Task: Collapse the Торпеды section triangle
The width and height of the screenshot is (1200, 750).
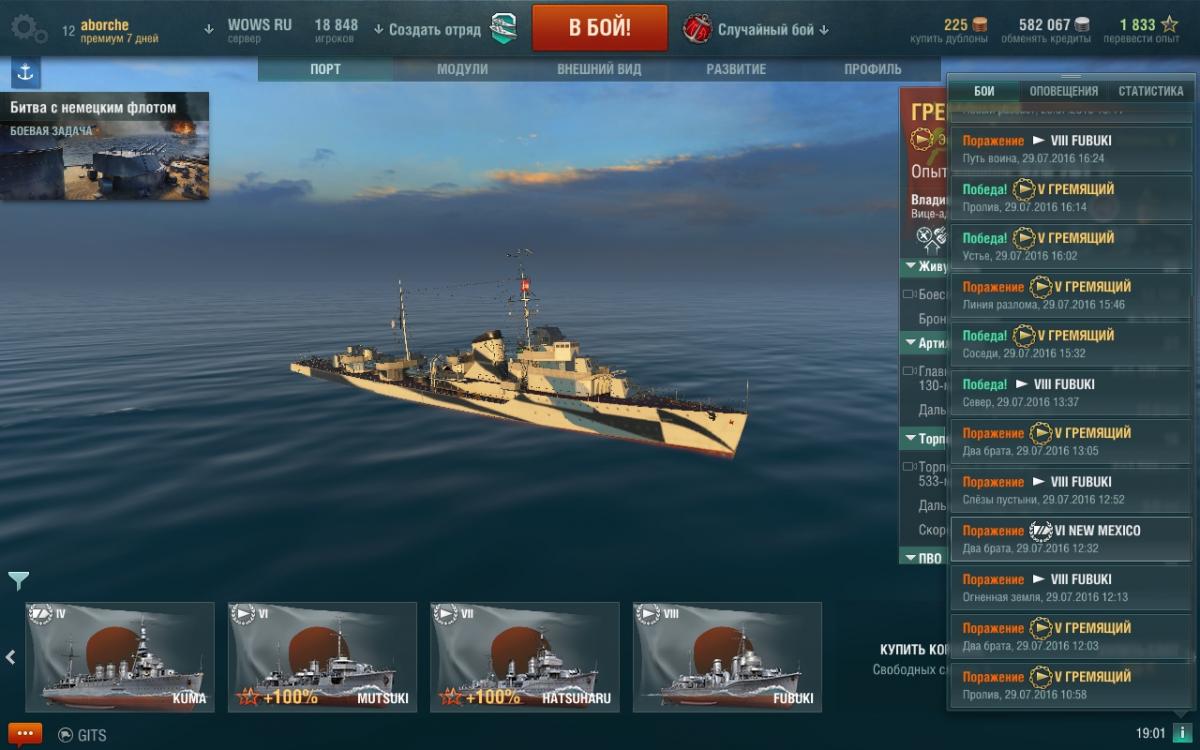Action: point(911,438)
